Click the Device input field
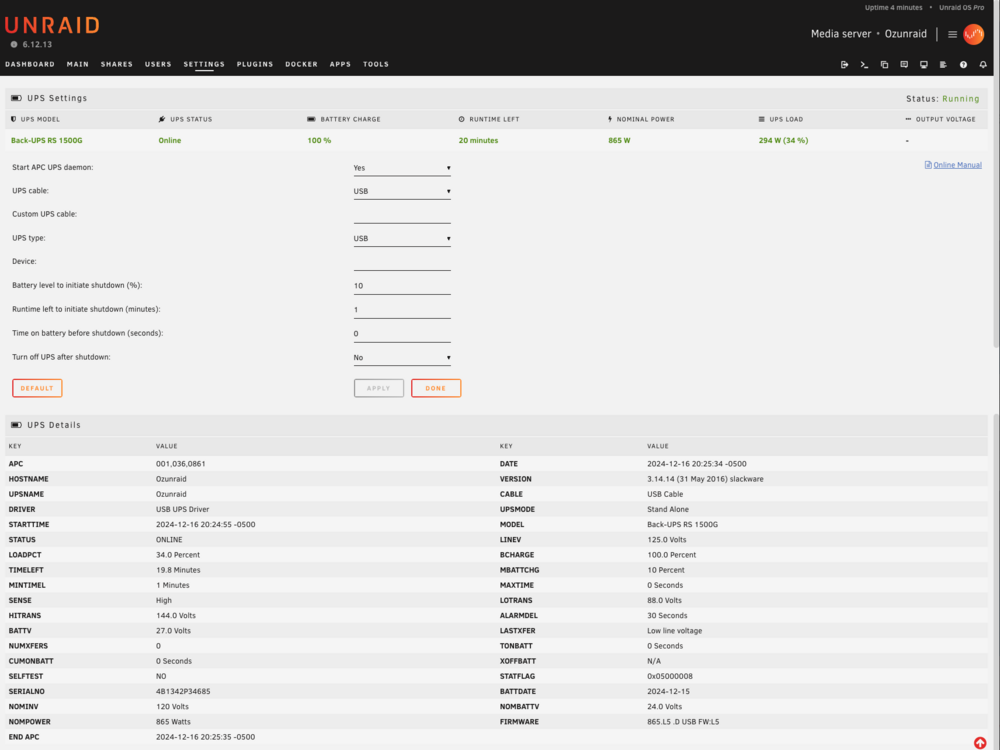 tap(402, 262)
